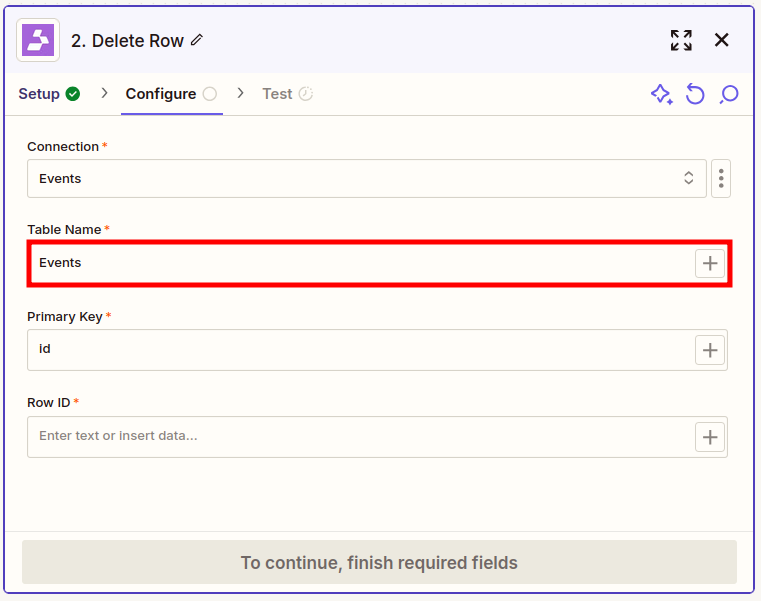761x601 pixels.
Task: Insert data with Primary Key plus button
Action: click(x=710, y=350)
